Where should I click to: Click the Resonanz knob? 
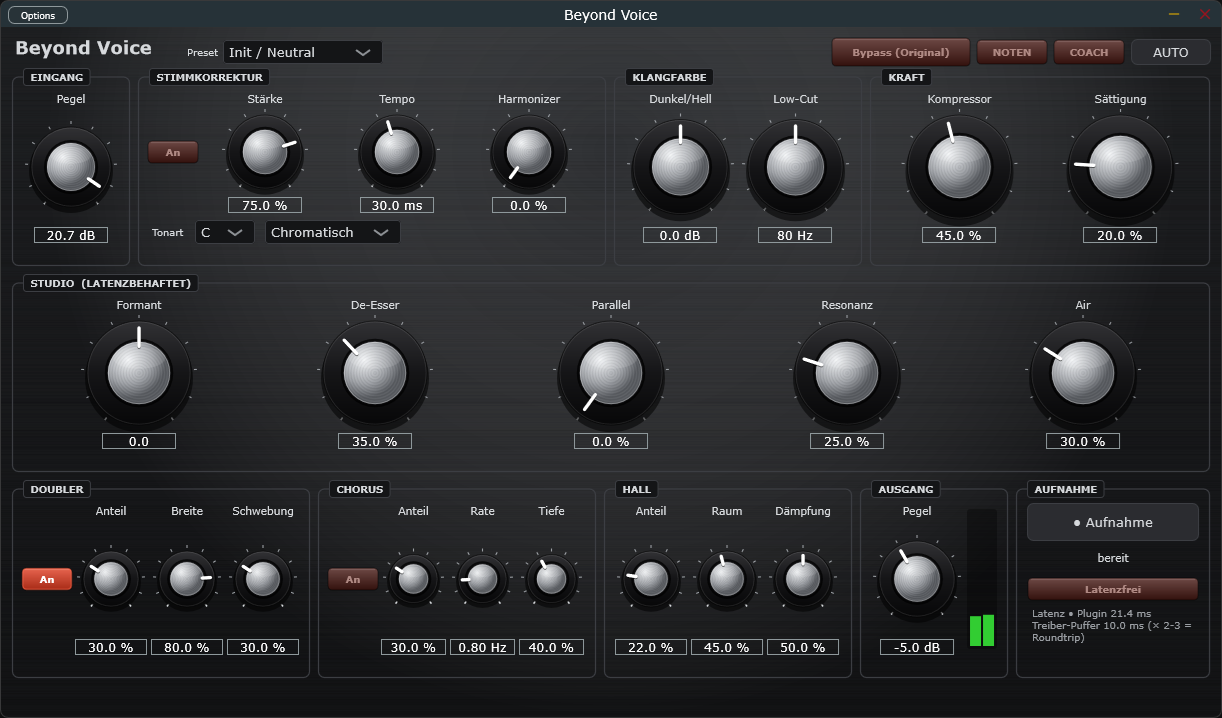[847, 373]
